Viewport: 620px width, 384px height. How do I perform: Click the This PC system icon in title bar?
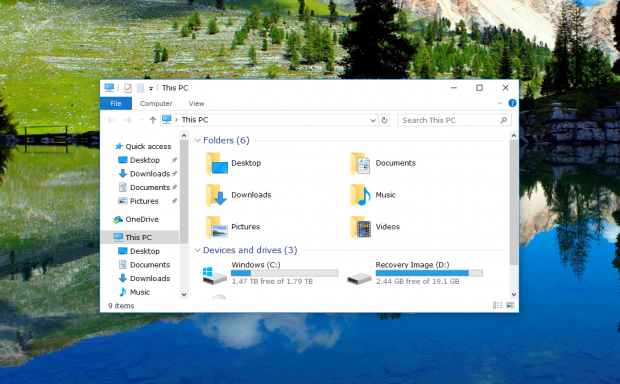[109, 87]
